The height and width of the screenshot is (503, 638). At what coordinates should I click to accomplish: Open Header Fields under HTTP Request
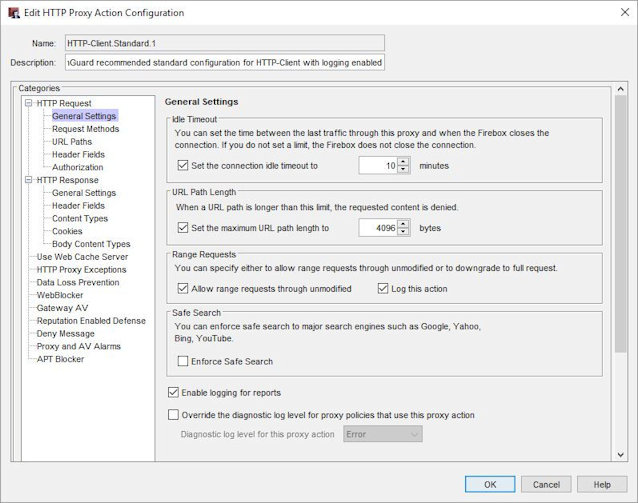pyautogui.click(x=78, y=154)
